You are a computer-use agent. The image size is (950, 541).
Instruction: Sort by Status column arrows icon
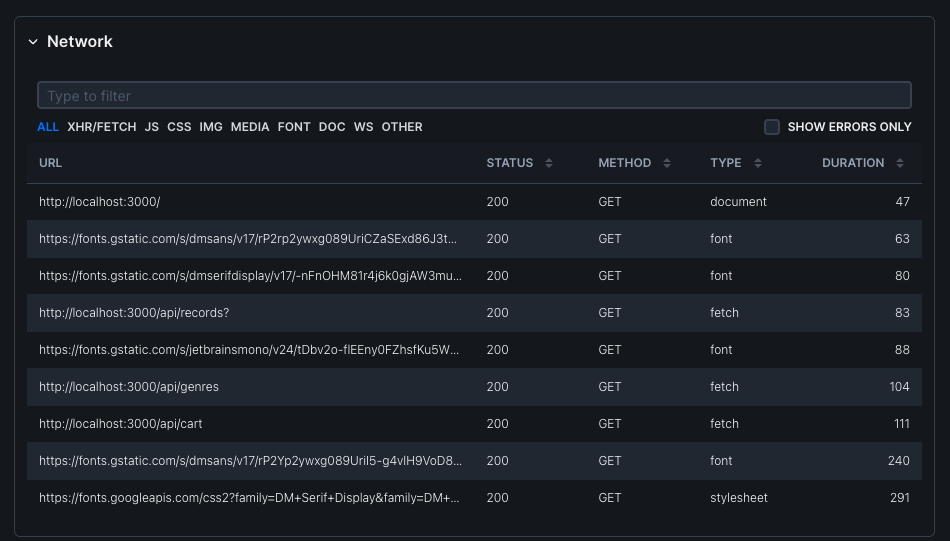click(x=549, y=163)
